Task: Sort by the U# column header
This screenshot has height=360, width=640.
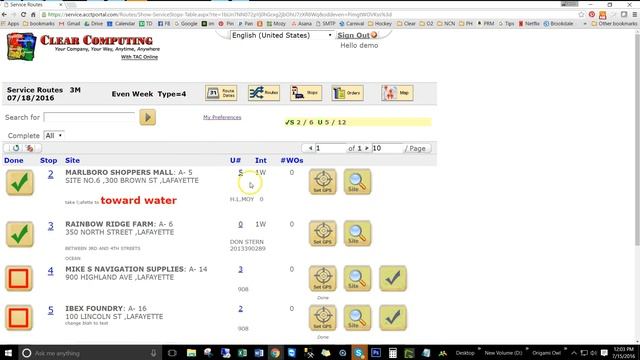Action: pos(235,160)
